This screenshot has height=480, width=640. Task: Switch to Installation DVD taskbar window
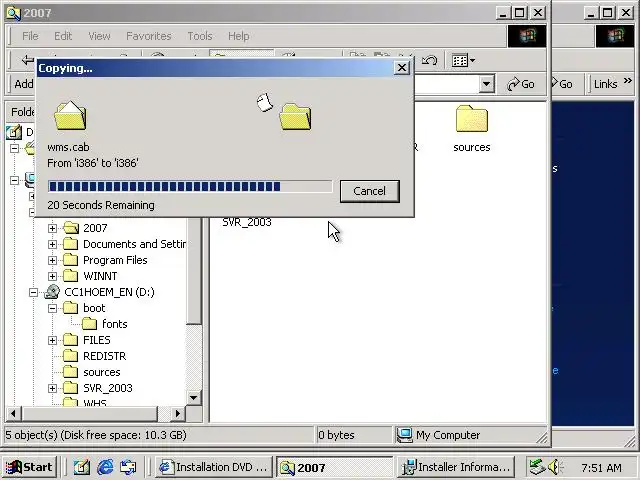214,467
